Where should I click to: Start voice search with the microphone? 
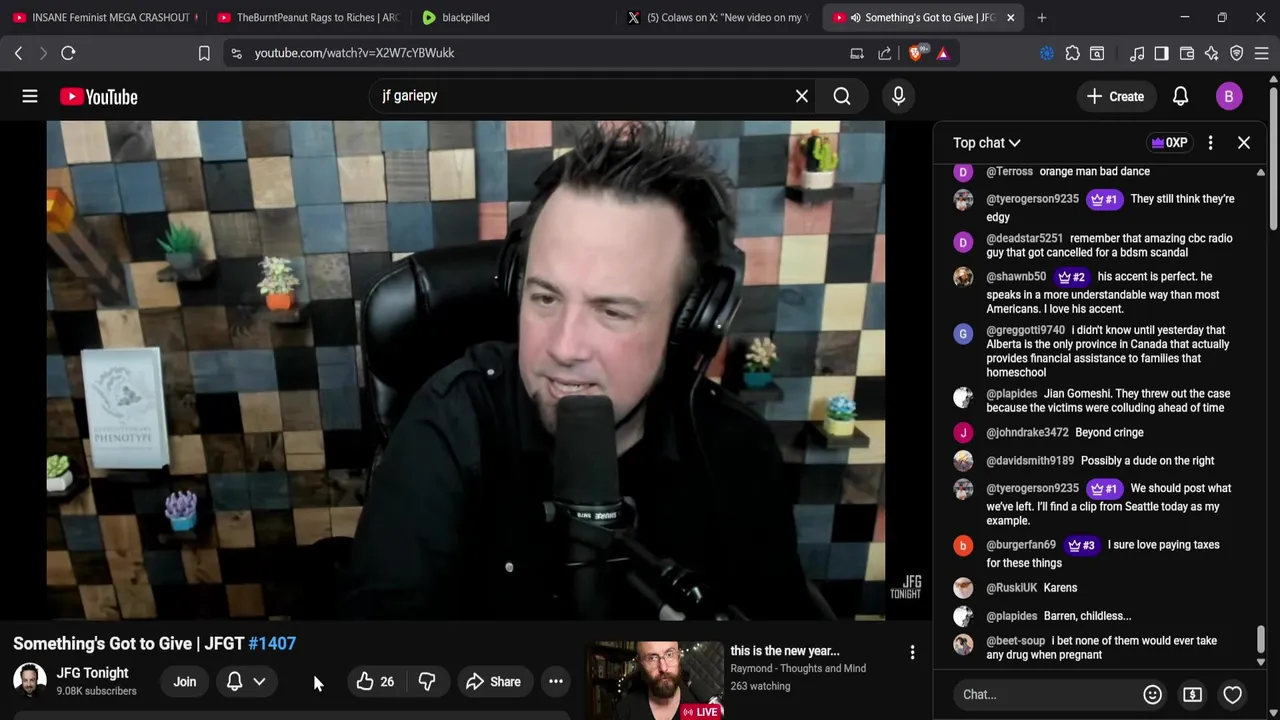898,96
